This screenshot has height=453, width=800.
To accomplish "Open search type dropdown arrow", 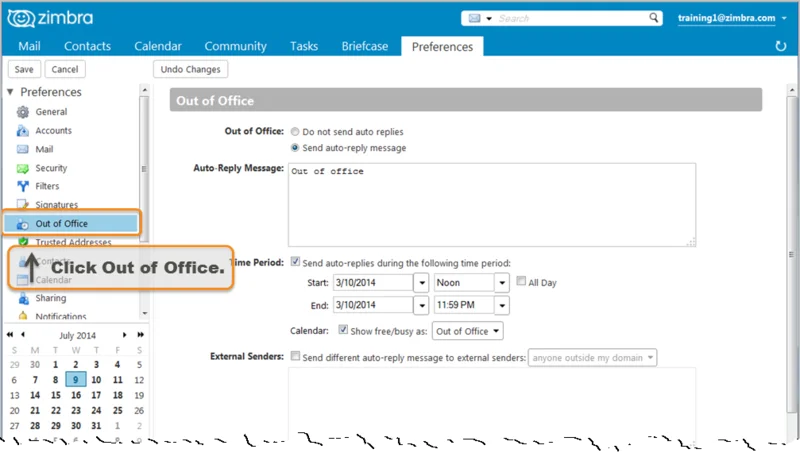I will [x=489, y=18].
